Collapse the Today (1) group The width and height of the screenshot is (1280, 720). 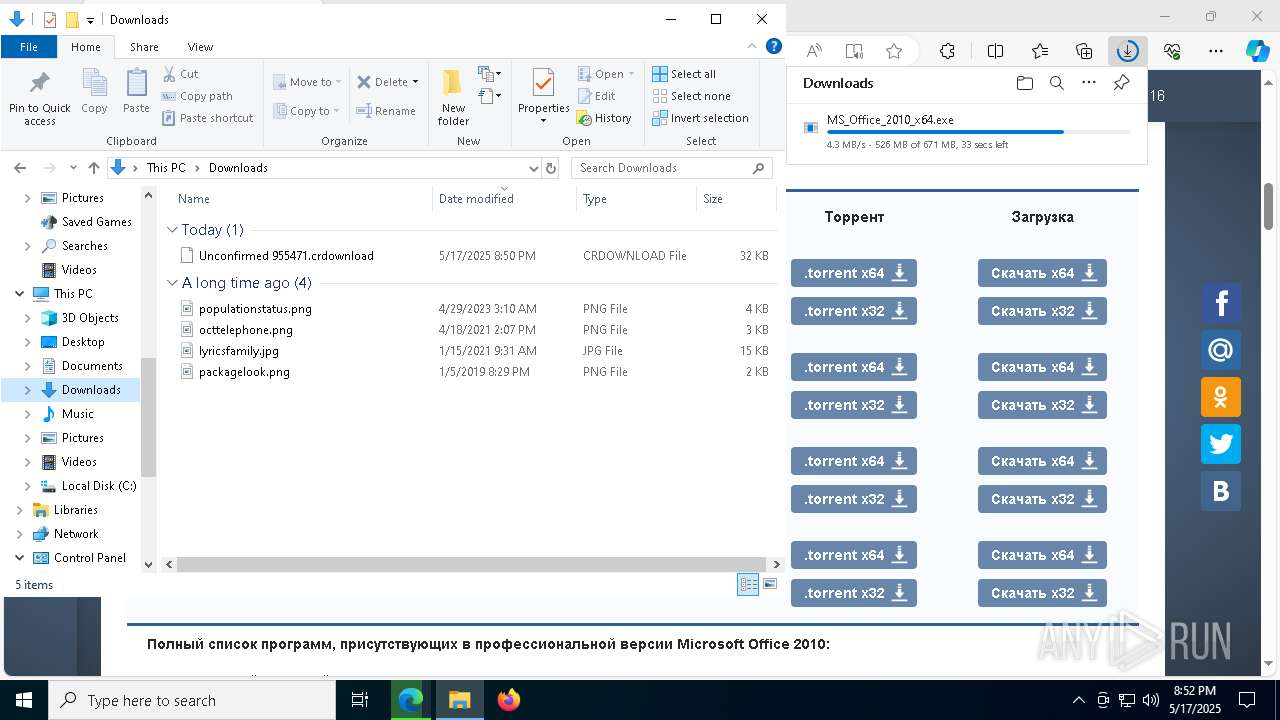point(172,230)
